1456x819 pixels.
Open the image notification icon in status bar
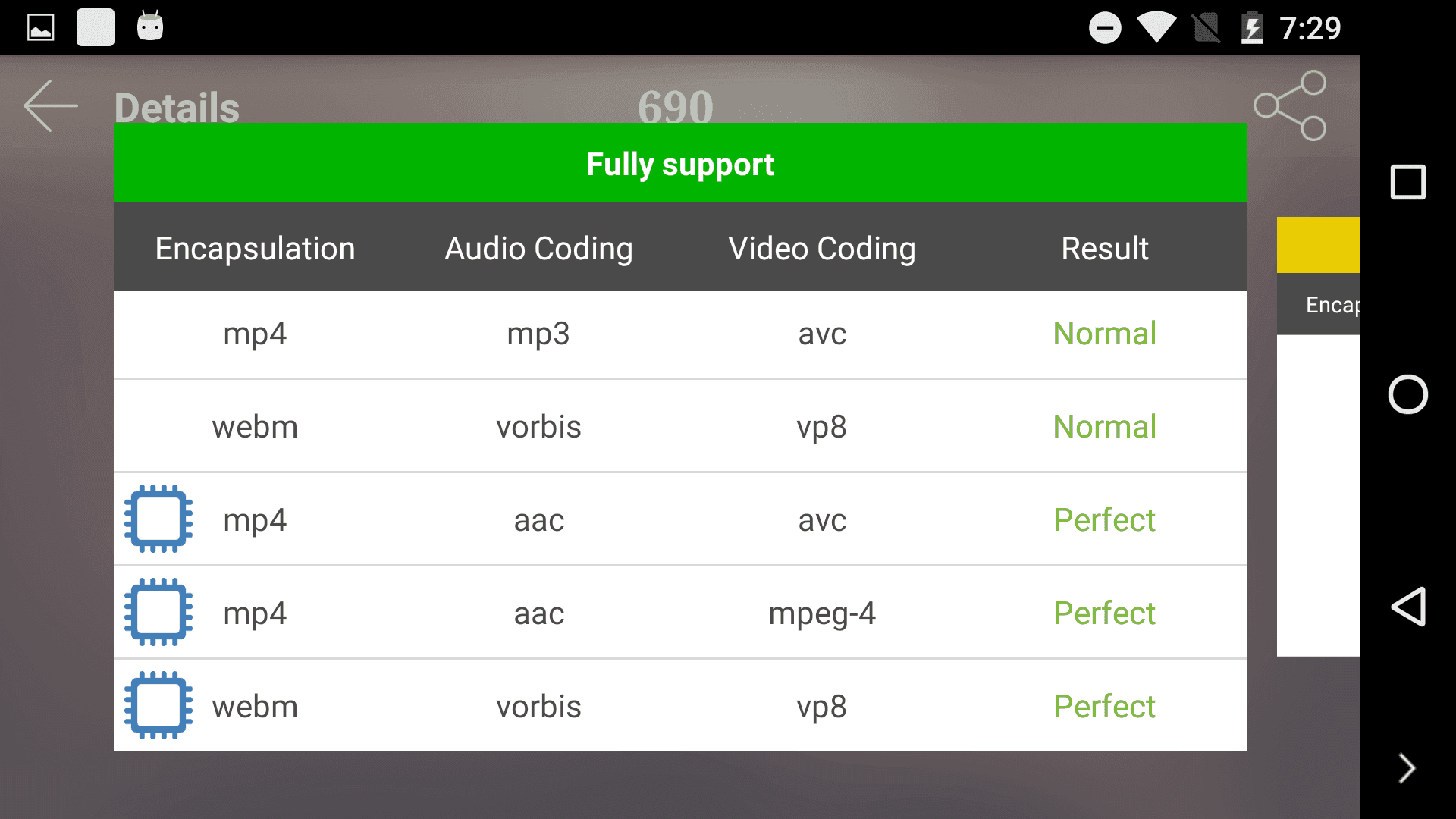click(41, 28)
